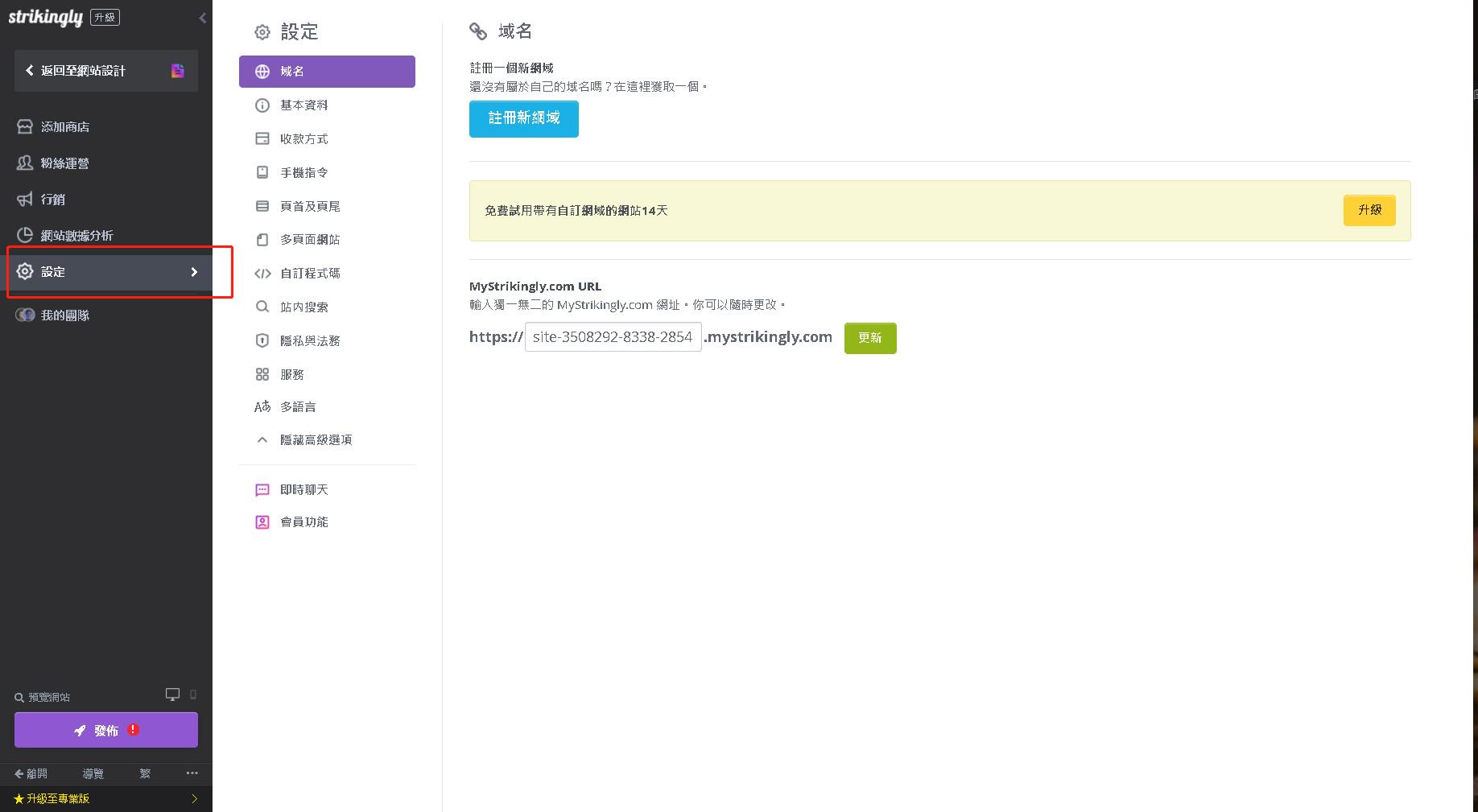Select the 隱私與法務 shield icon
This screenshot has height=812, width=1478.
[x=262, y=340]
